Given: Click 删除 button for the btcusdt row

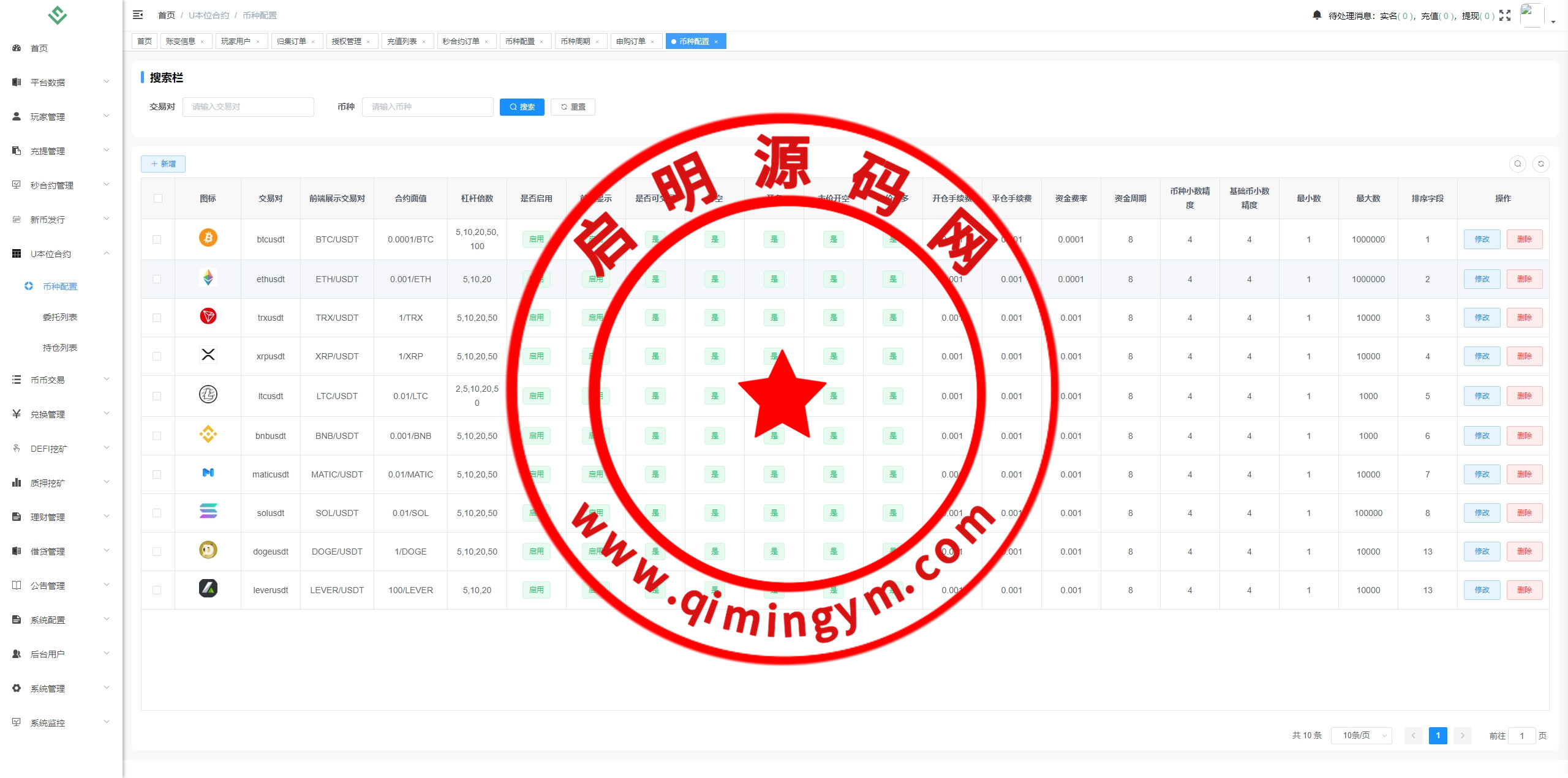Looking at the screenshot, I should coord(1524,239).
